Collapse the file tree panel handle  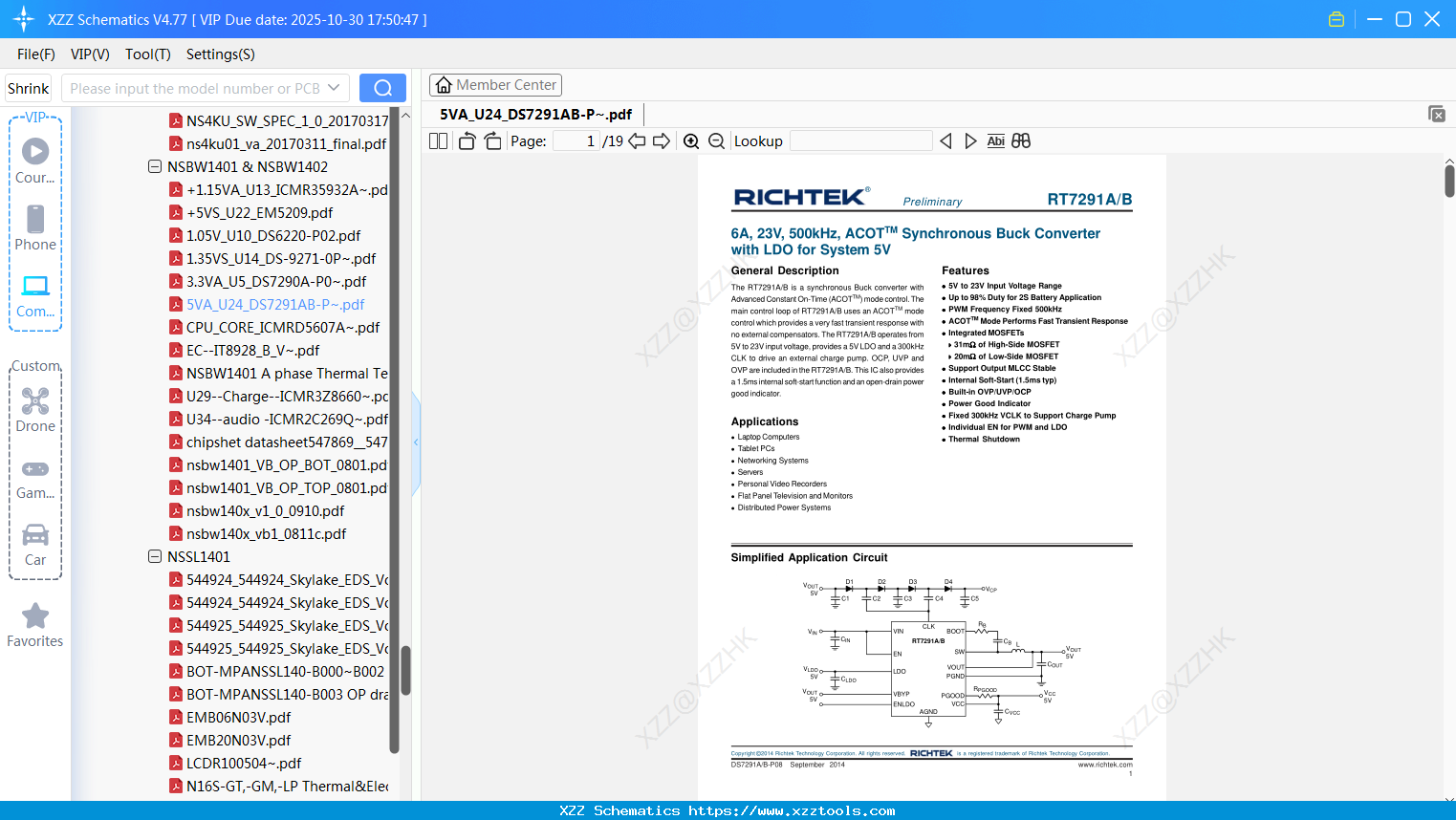point(416,442)
